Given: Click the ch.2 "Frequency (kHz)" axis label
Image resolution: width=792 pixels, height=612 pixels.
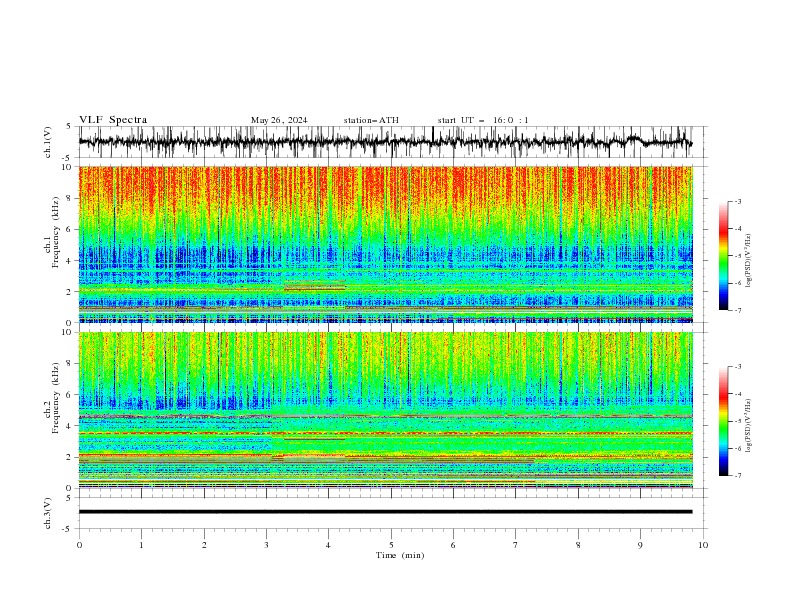Looking at the screenshot, I should [x=56, y=397].
